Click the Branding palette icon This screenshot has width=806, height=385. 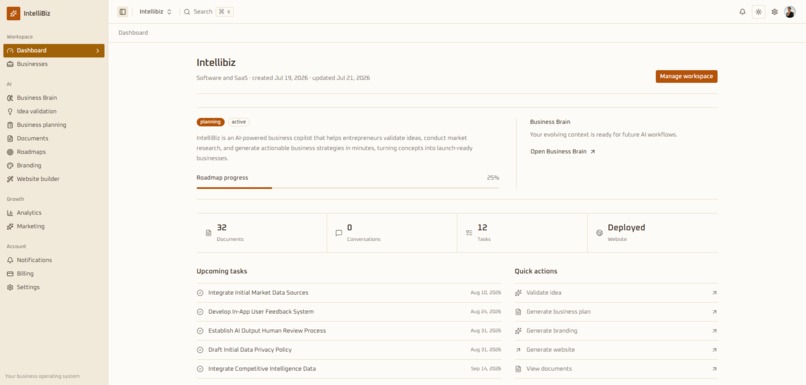pos(10,166)
